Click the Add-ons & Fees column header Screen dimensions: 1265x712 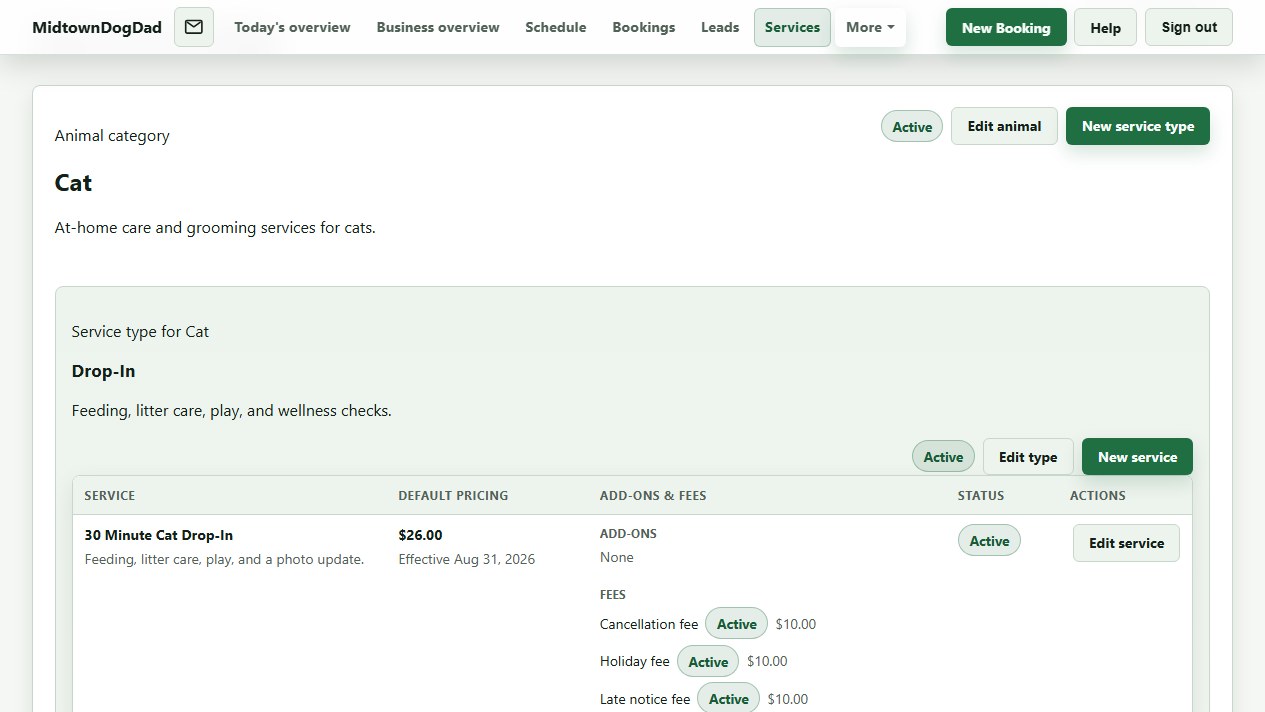click(x=653, y=495)
